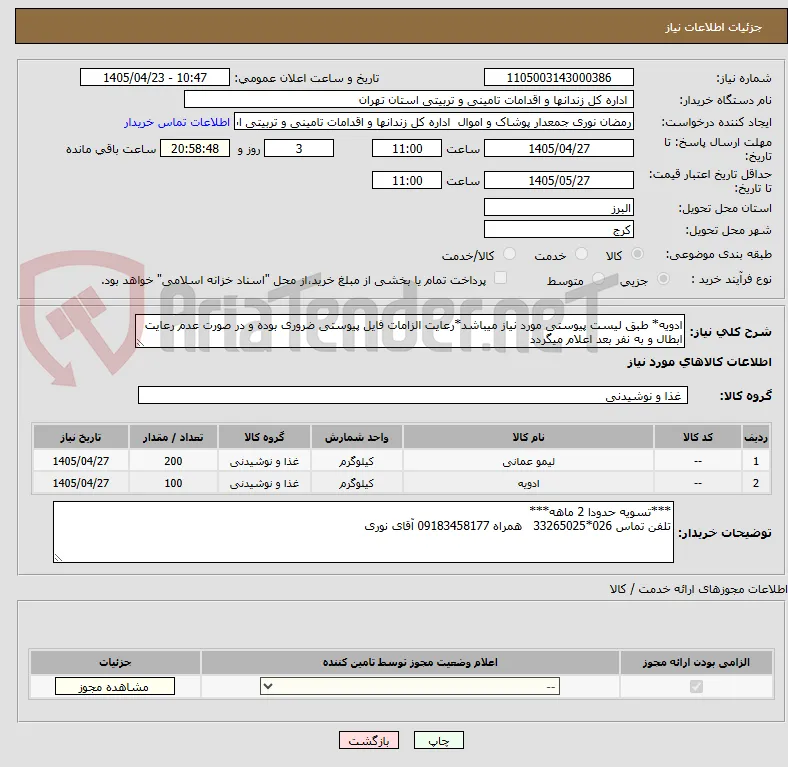The width and height of the screenshot is (788, 767).
Task: Click the تعداد / مقدار column header
Action: (x=173, y=437)
